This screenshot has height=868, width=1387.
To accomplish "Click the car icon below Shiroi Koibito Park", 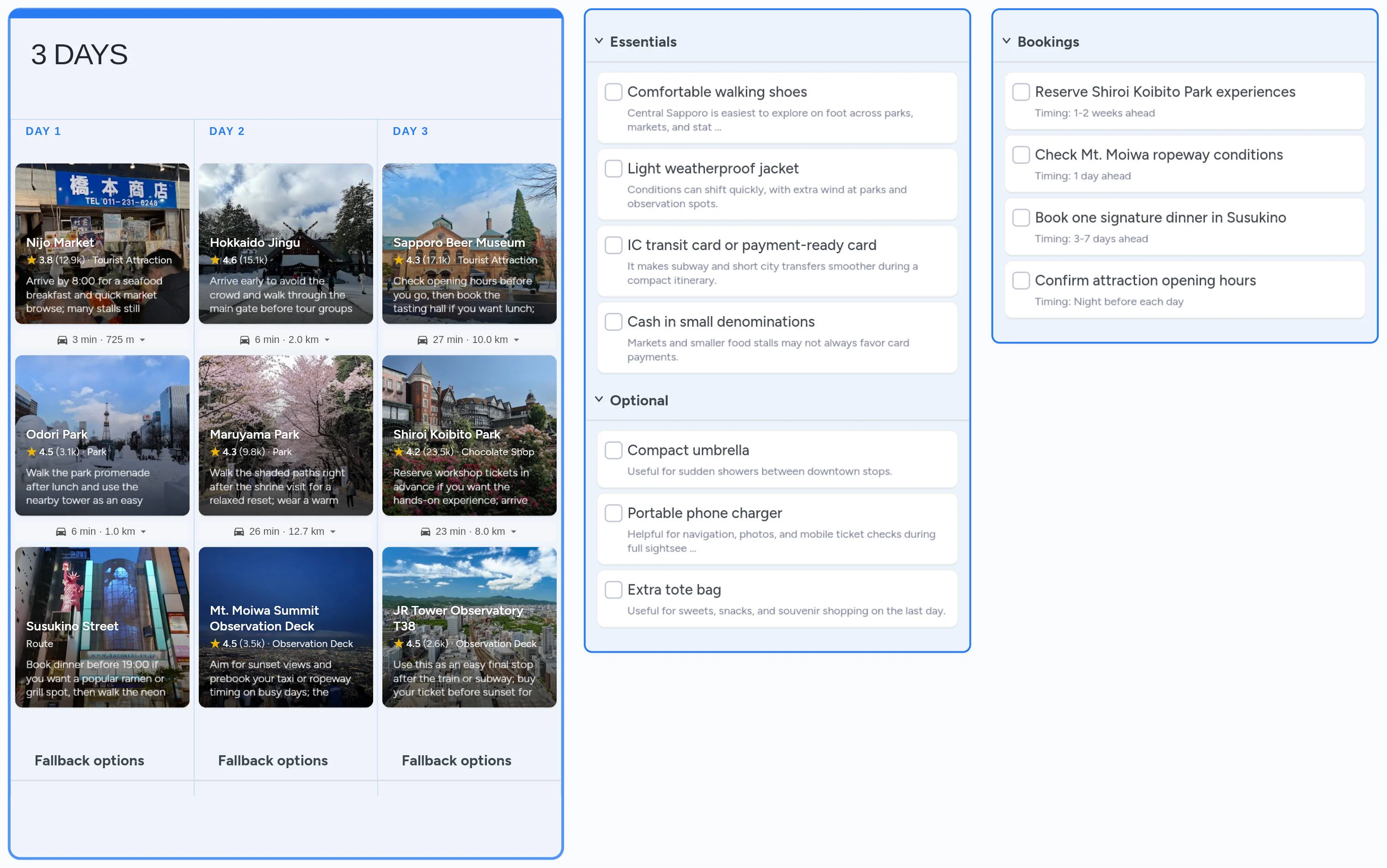I will pos(425,532).
